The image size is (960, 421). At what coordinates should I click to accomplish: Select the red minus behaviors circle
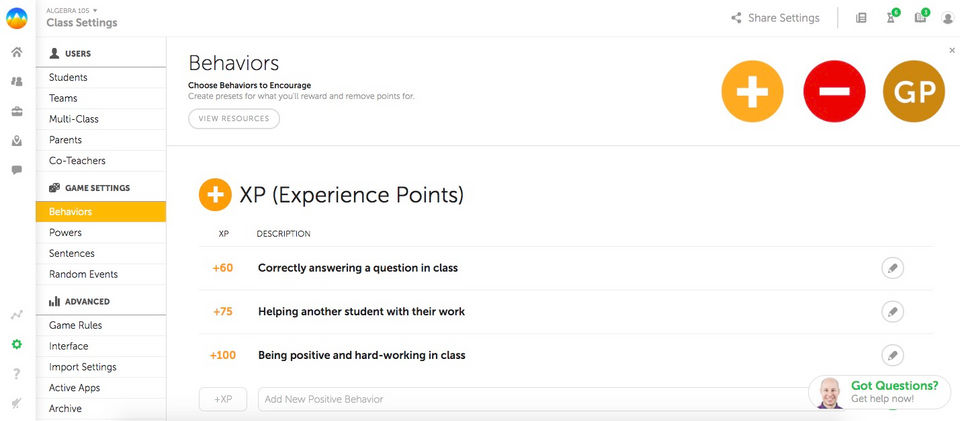(834, 91)
